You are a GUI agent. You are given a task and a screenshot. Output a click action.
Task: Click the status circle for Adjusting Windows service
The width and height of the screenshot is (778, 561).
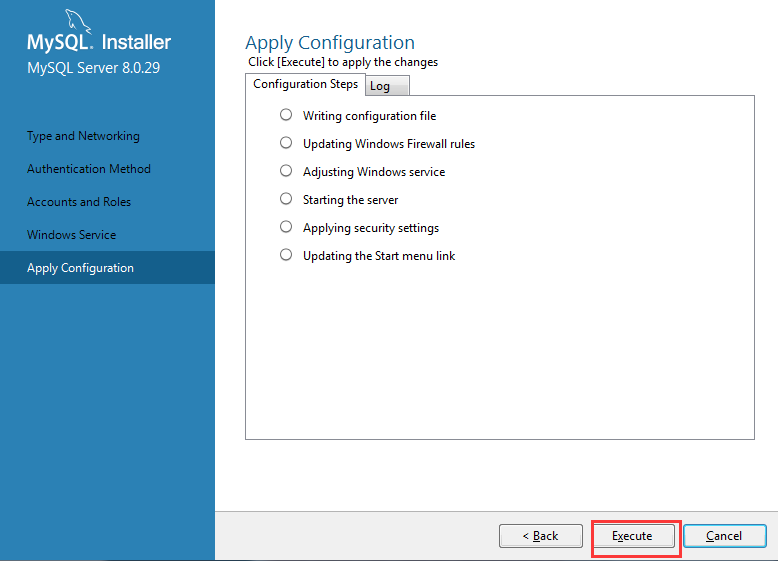286,171
